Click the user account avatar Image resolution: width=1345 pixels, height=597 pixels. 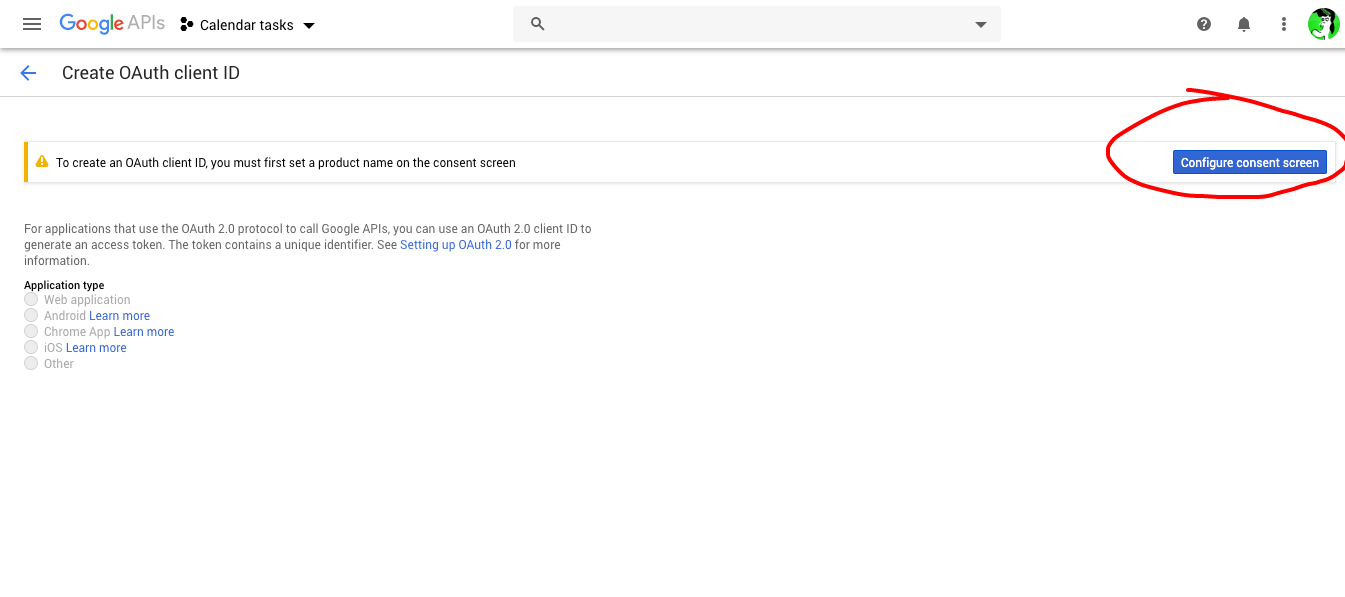pos(1323,24)
